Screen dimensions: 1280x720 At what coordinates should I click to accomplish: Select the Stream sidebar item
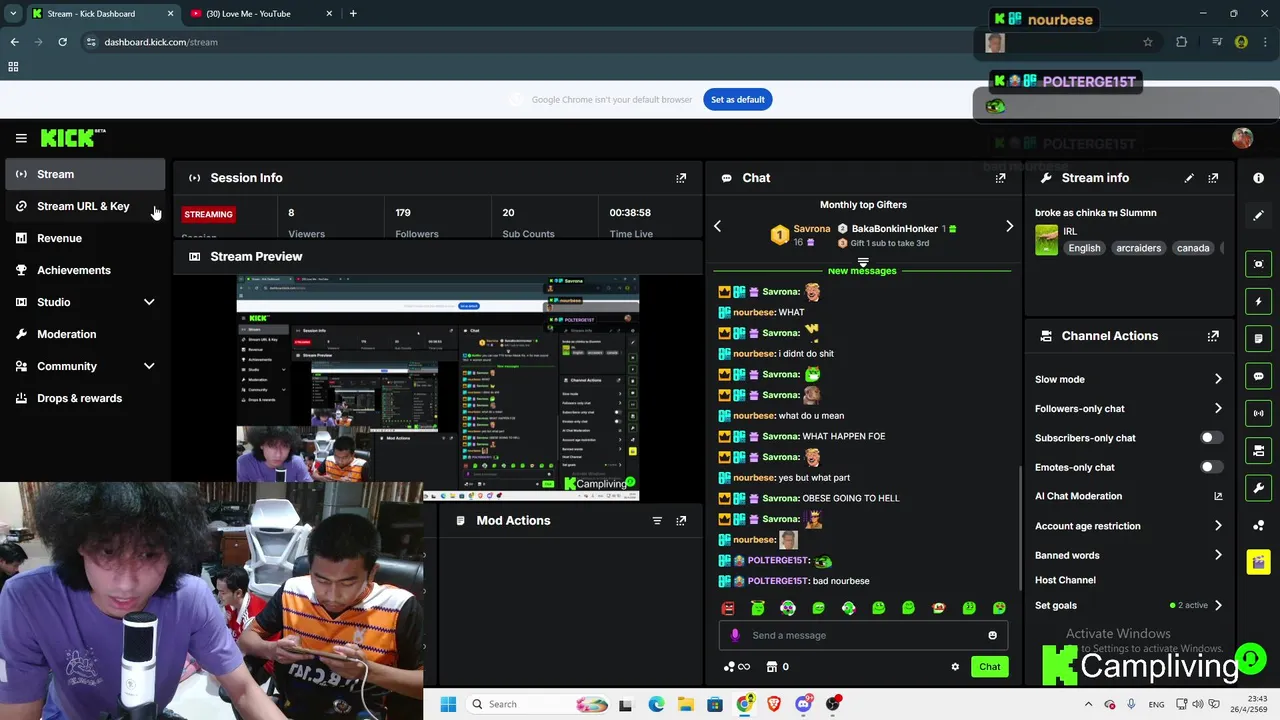85,174
